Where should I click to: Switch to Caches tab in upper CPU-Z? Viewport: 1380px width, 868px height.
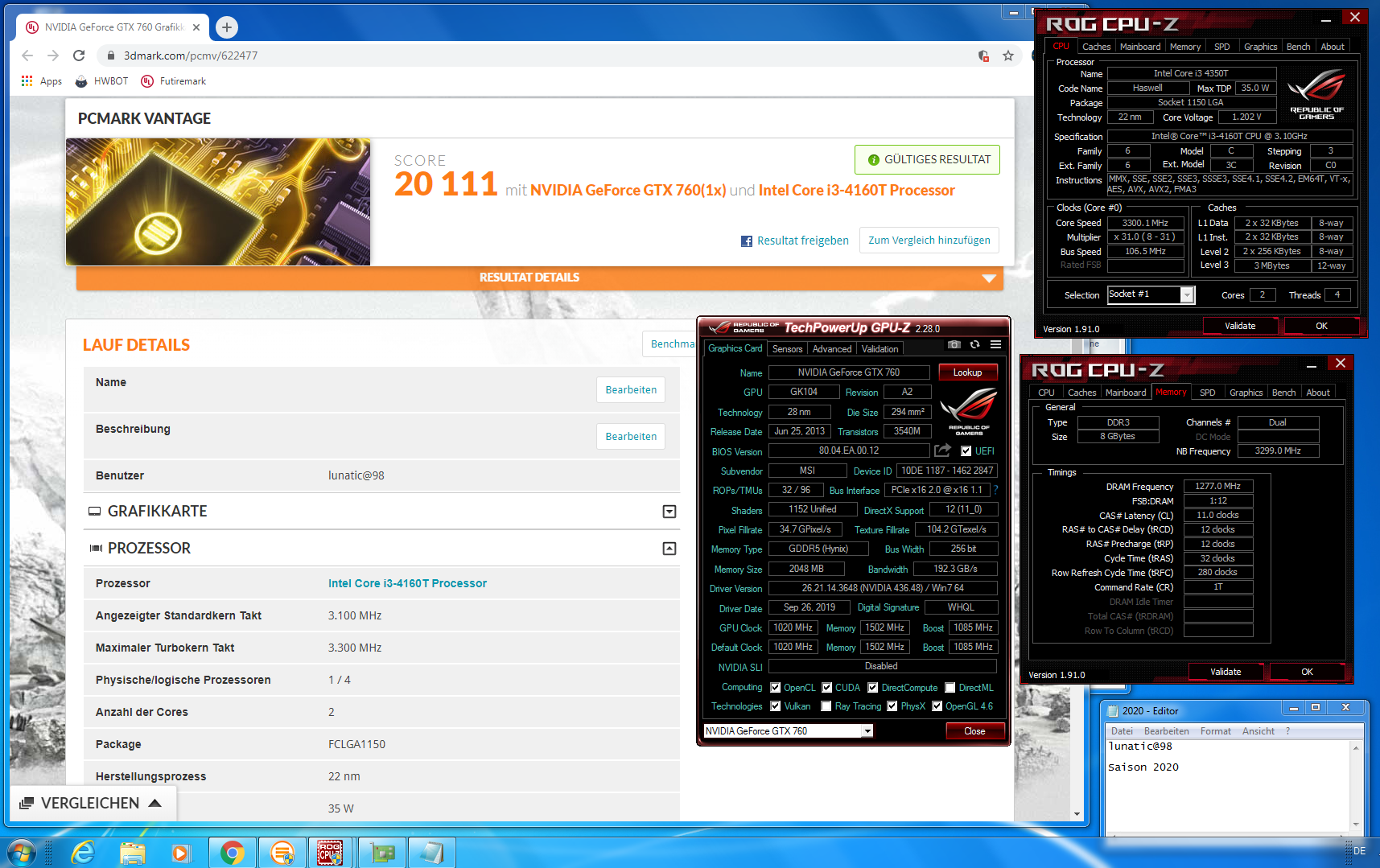[1096, 47]
